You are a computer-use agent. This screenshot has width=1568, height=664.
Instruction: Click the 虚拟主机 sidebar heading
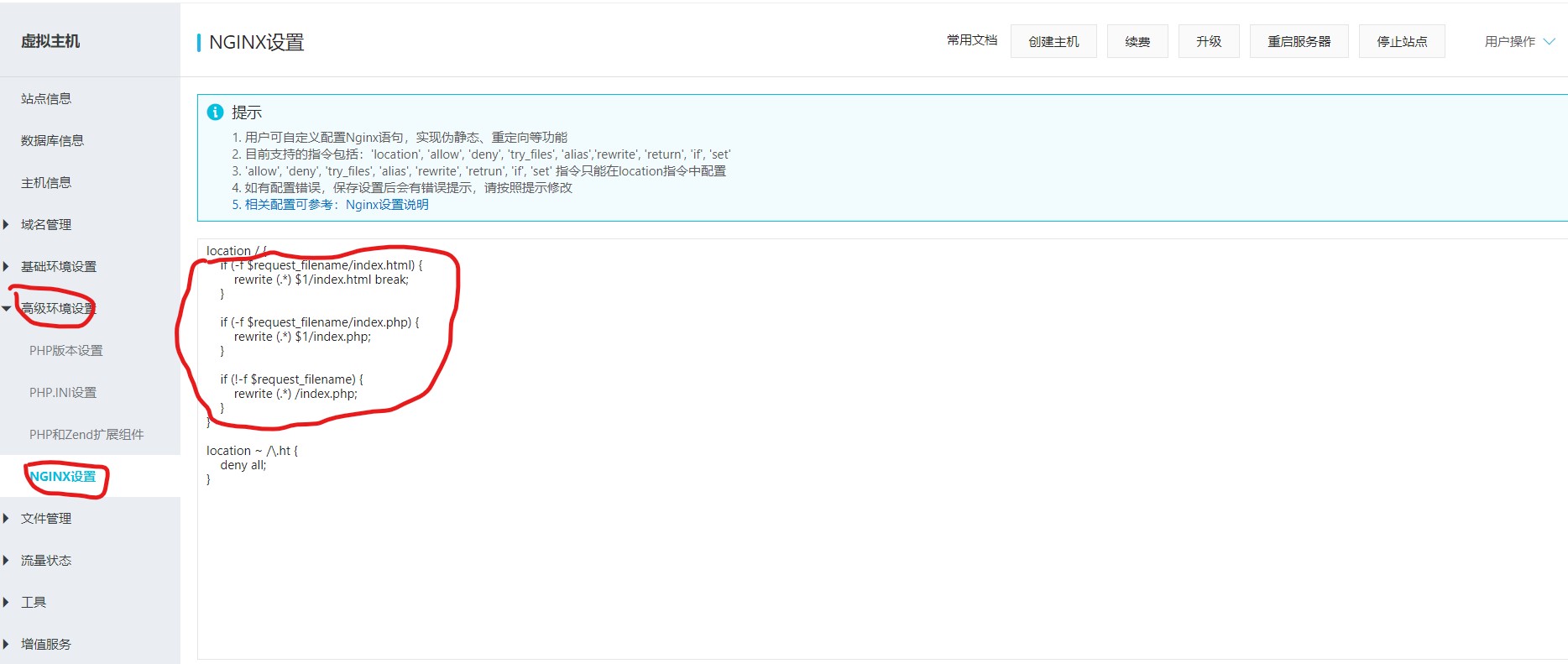click(50, 41)
